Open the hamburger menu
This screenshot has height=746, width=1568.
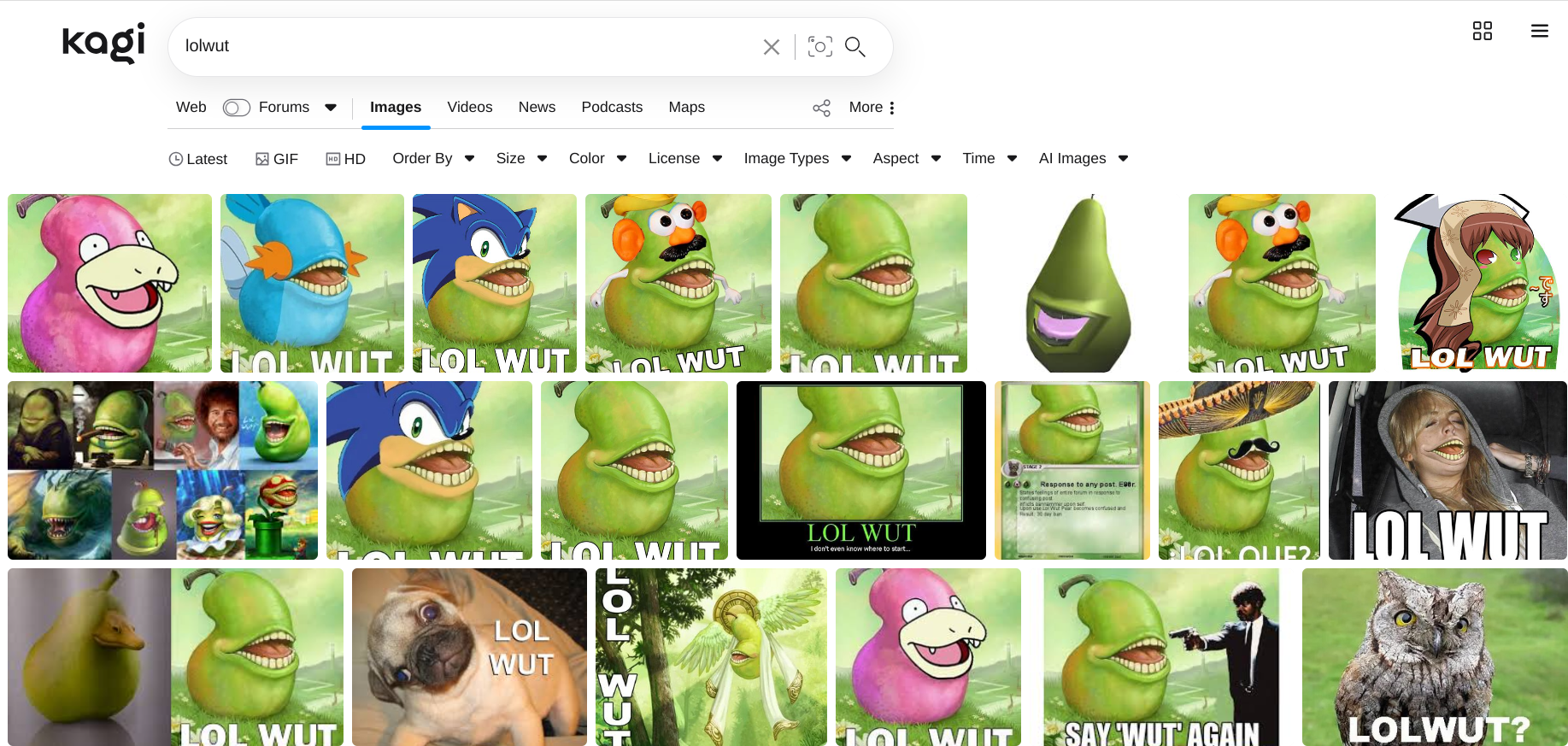(x=1540, y=31)
